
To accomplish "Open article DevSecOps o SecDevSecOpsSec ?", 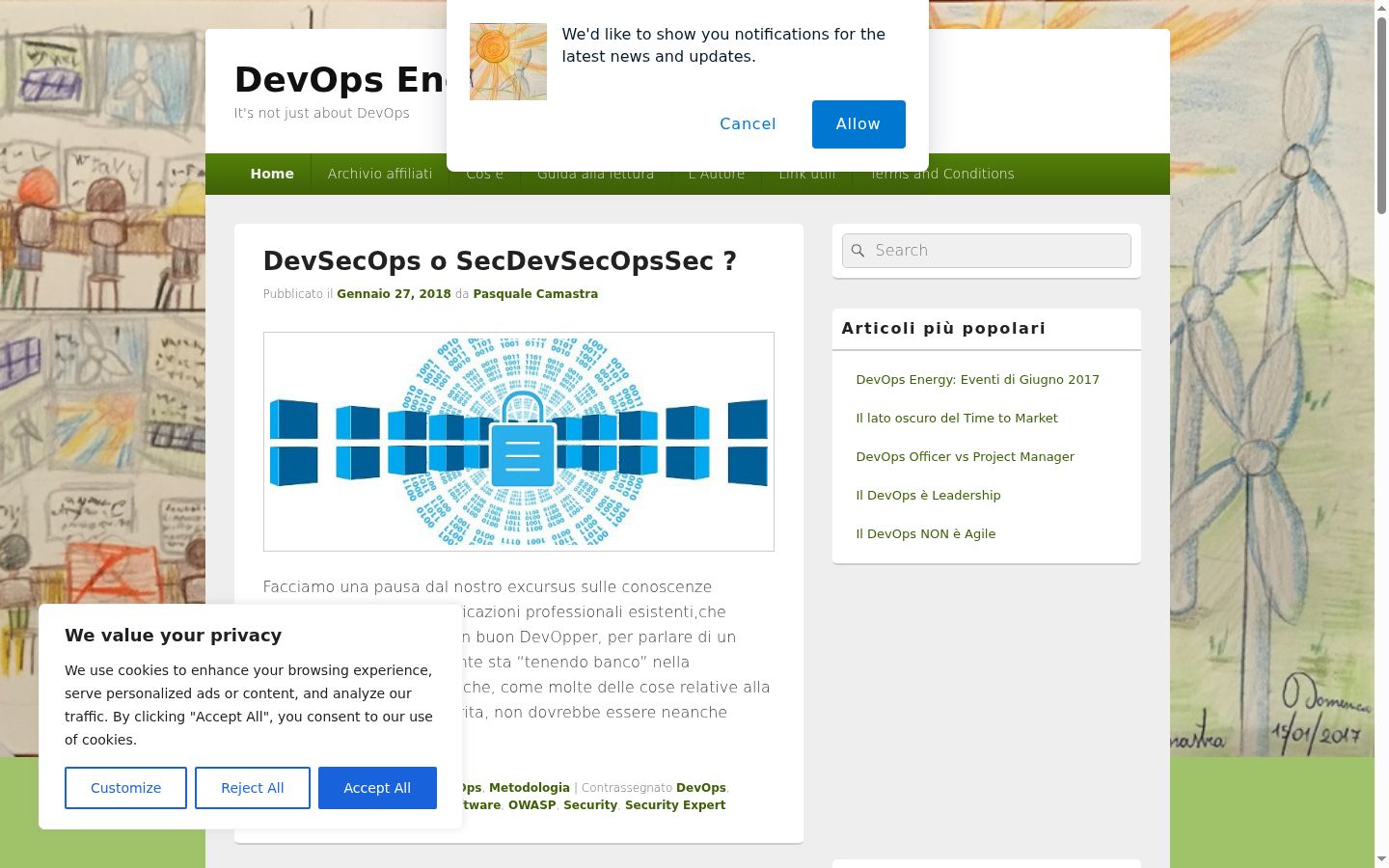I will coord(500,261).
